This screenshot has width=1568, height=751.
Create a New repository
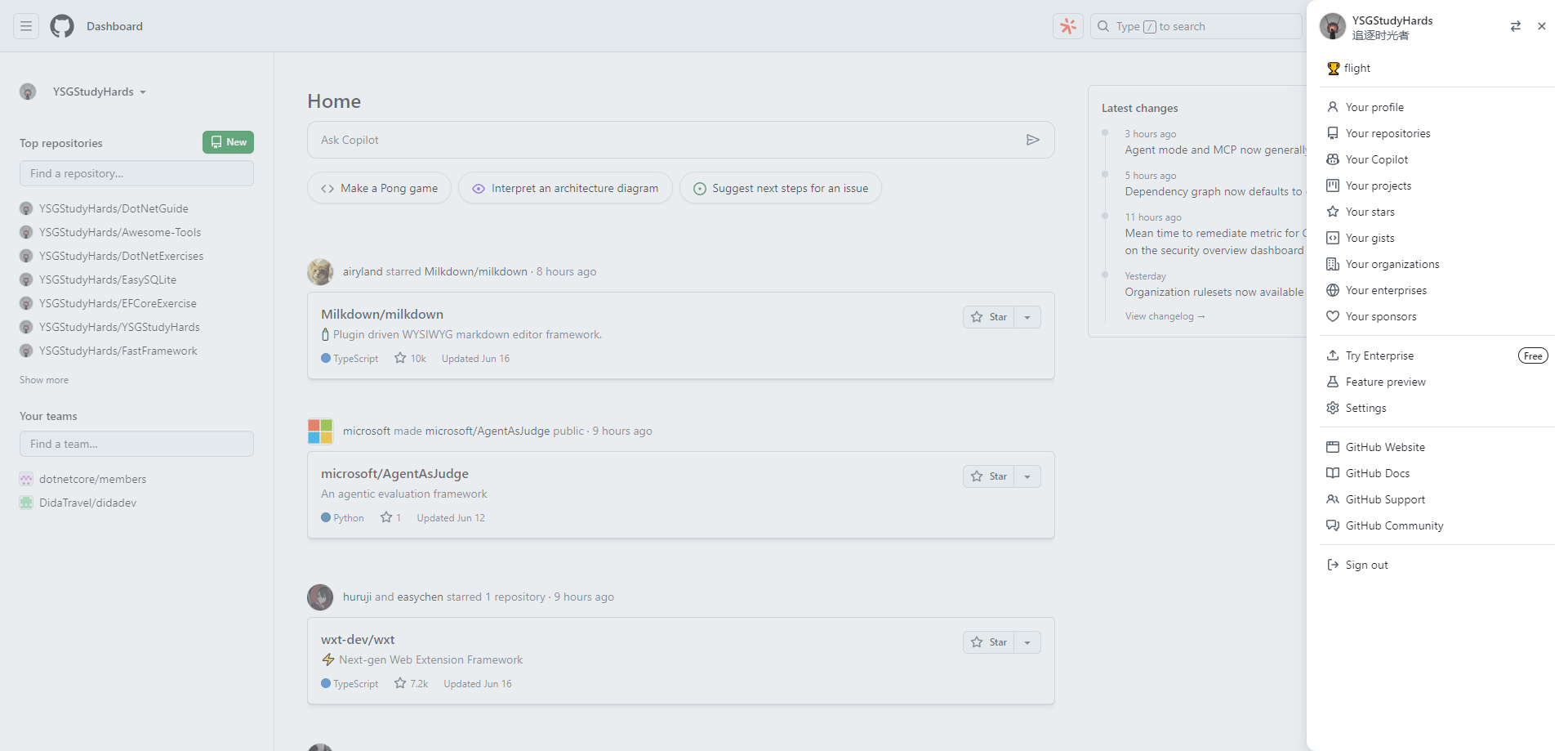[x=228, y=142]
